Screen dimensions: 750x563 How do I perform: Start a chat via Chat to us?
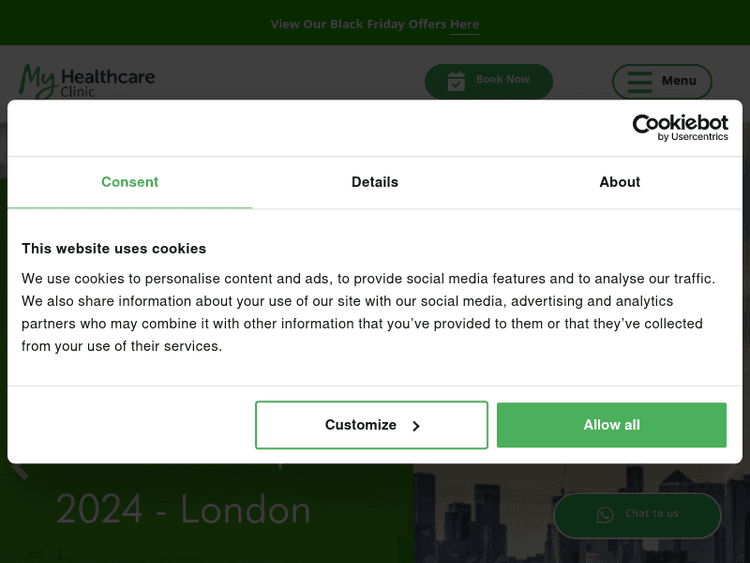point(637,515)
